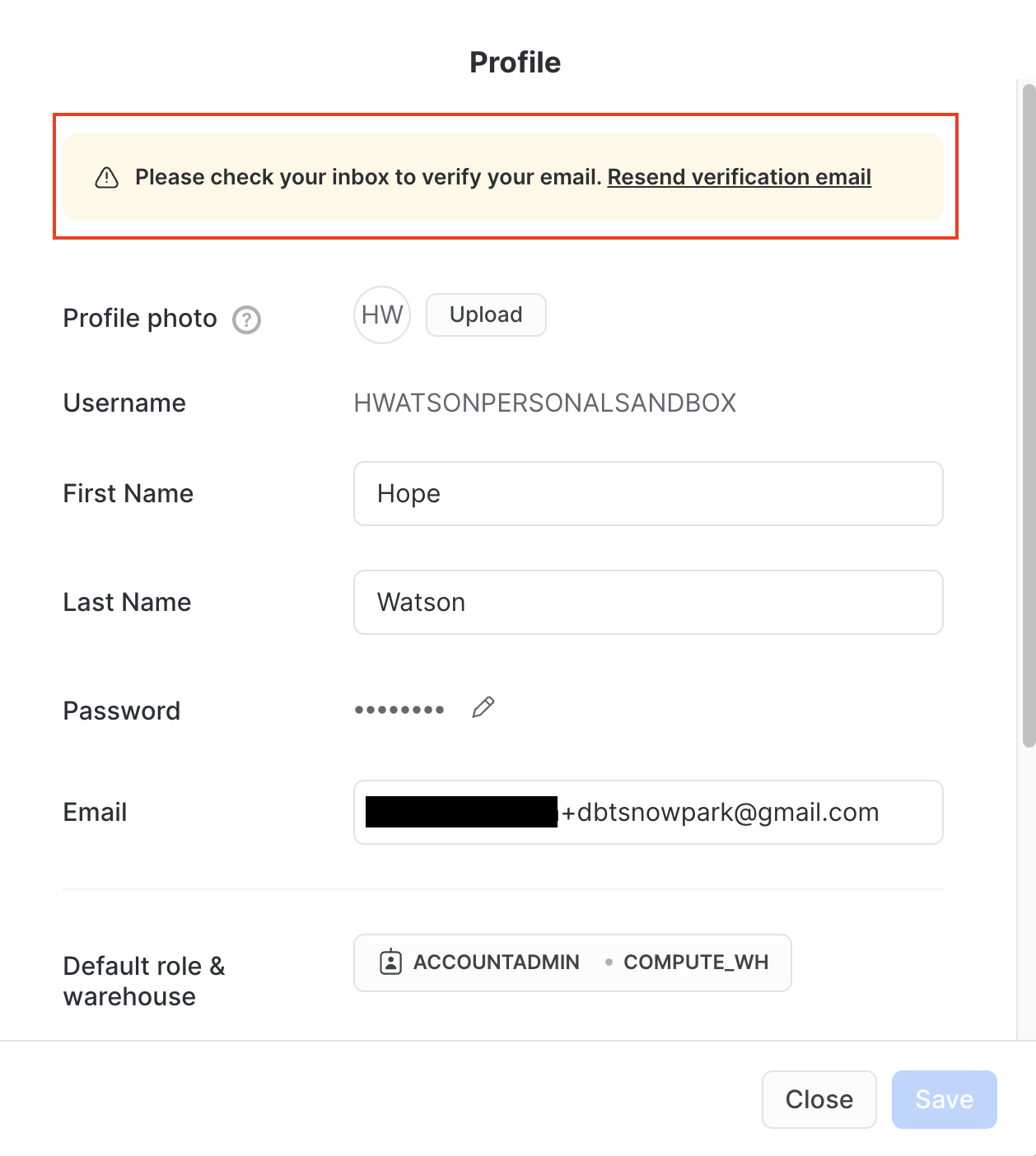Click inside the First Name field
Viewport: 1036px width, 1156px height.
click(648, 493)
